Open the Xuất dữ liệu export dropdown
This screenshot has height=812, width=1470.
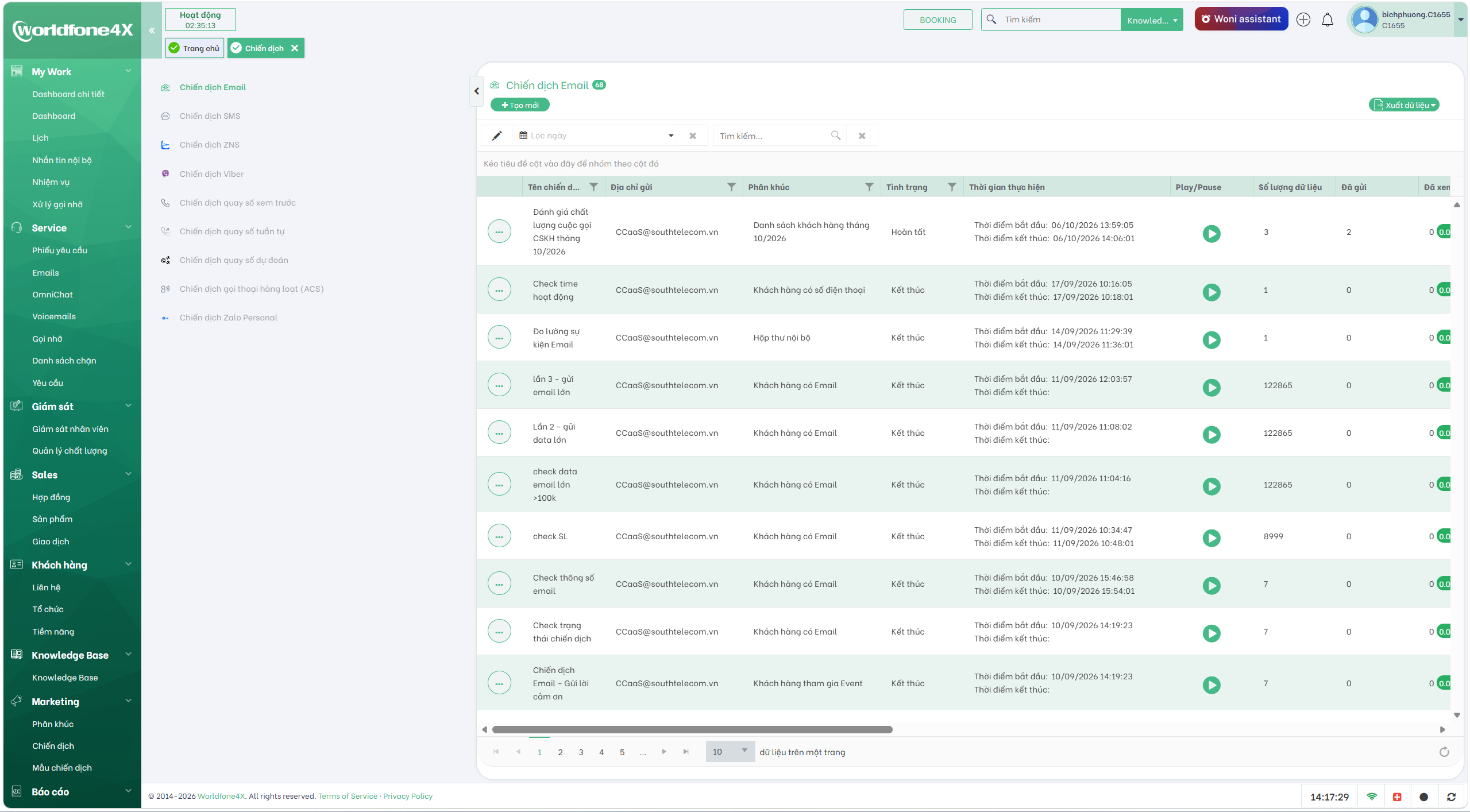[x=1404, y=105]
